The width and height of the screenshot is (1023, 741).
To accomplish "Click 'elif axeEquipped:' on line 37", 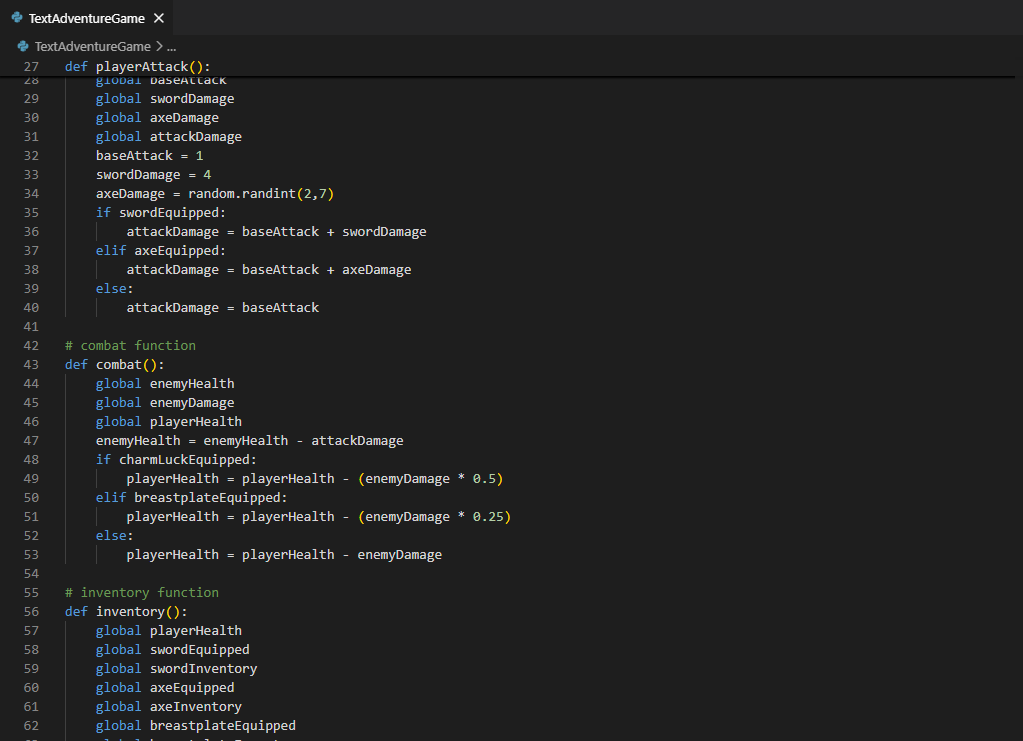I will tap(160, 250).
